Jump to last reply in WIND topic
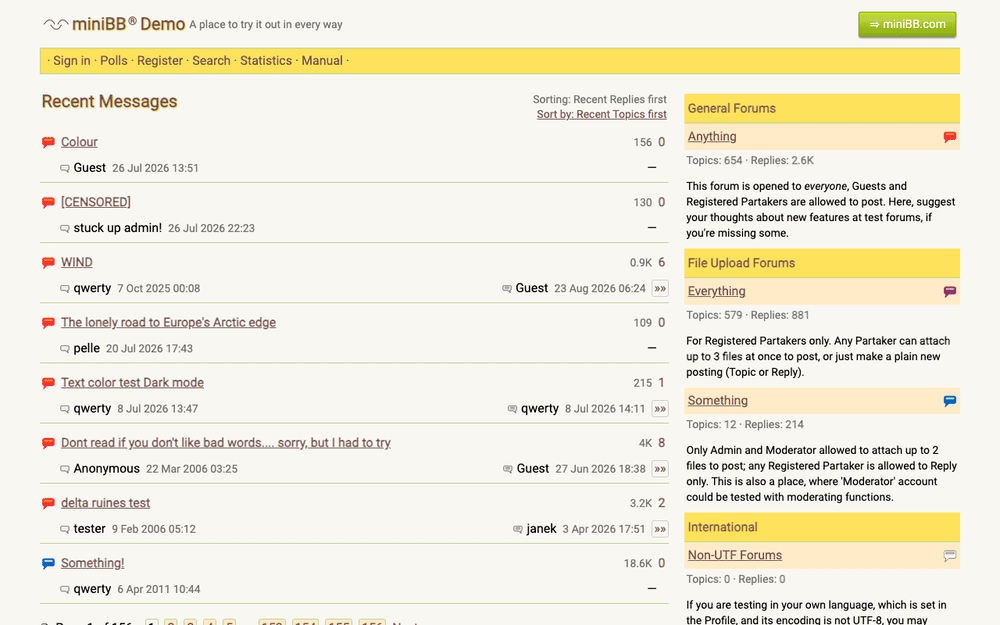The height and width of the screenshot is (625, 1000). (x=660, y=288)
